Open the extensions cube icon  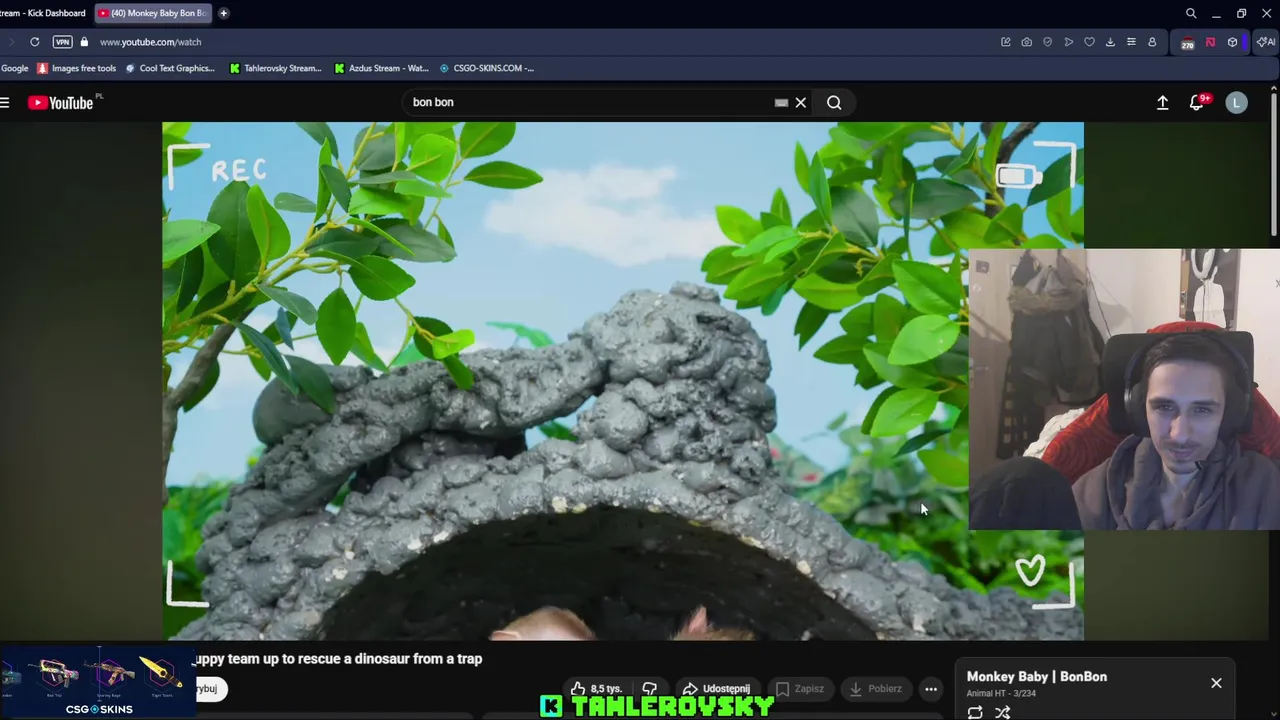pos(1232,42)
